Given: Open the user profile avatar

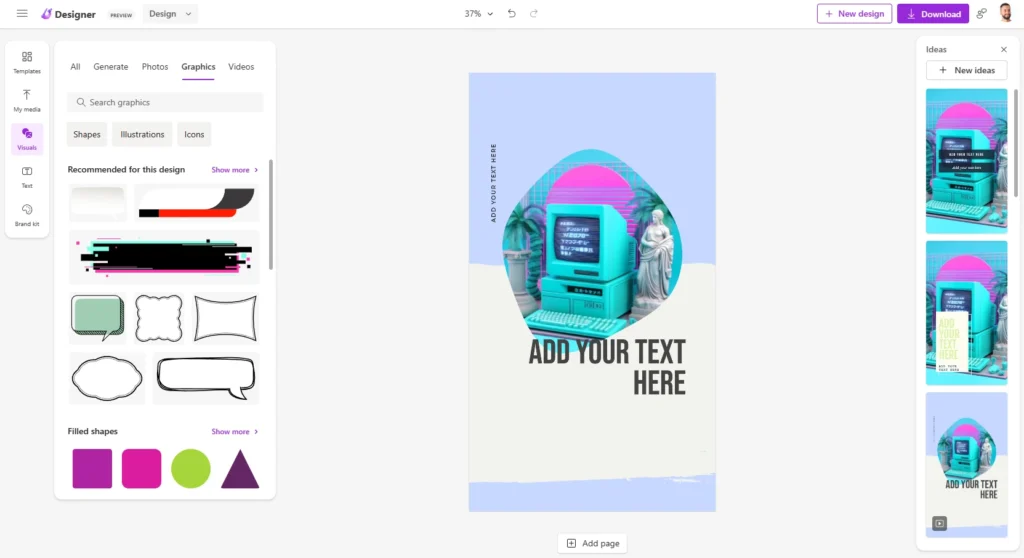Looking at the screenshot, I should tap(1006, 13).
